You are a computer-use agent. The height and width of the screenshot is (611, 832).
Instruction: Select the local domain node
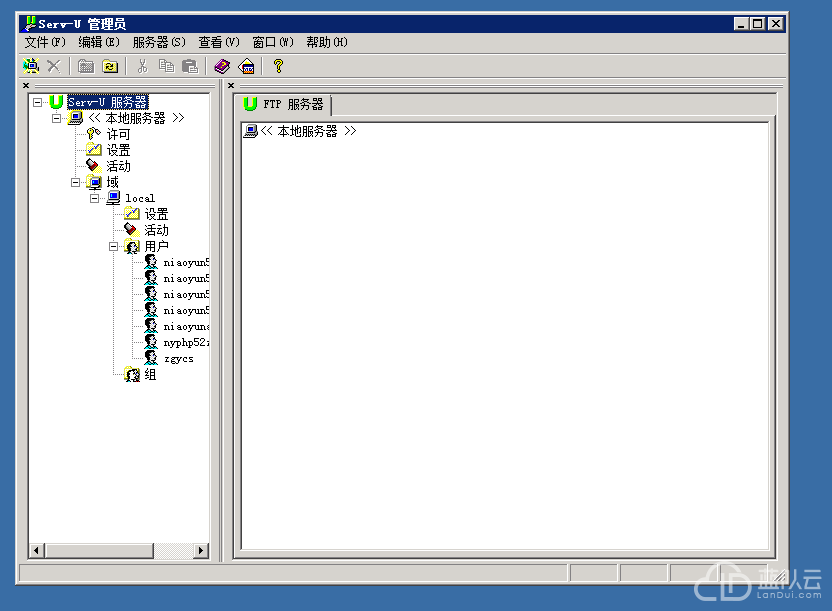[140, 198]
